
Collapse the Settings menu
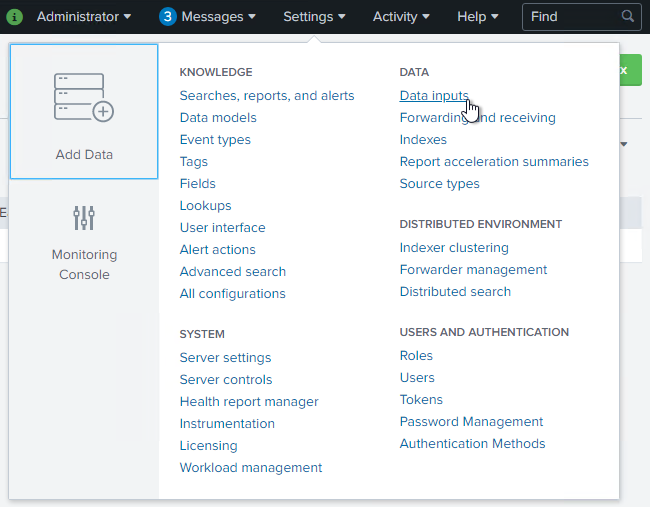click(314, 17)
